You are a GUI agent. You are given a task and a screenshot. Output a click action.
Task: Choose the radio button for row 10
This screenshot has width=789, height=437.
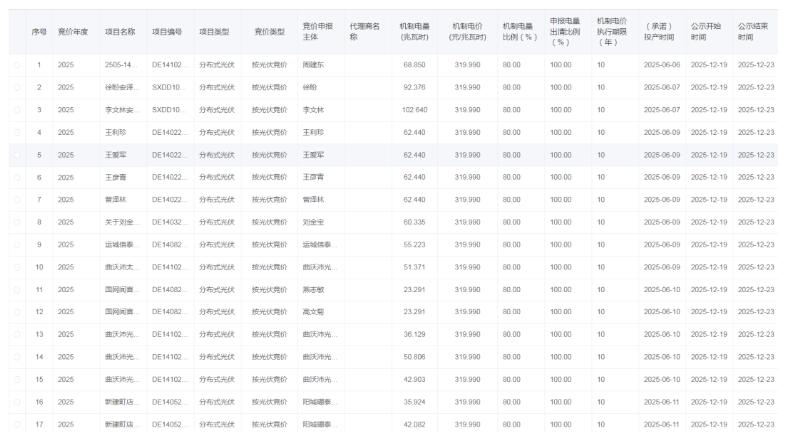pyautogui.click(x=16, y=267)
